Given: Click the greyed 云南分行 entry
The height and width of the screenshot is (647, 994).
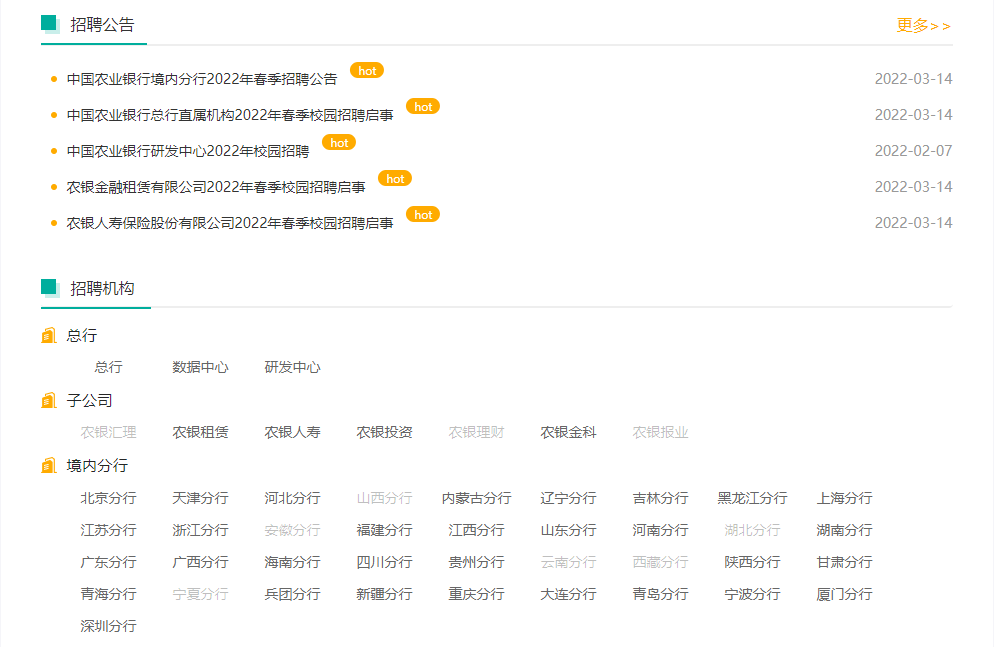Looking at the screenshot, I should (x=568, y=563).
